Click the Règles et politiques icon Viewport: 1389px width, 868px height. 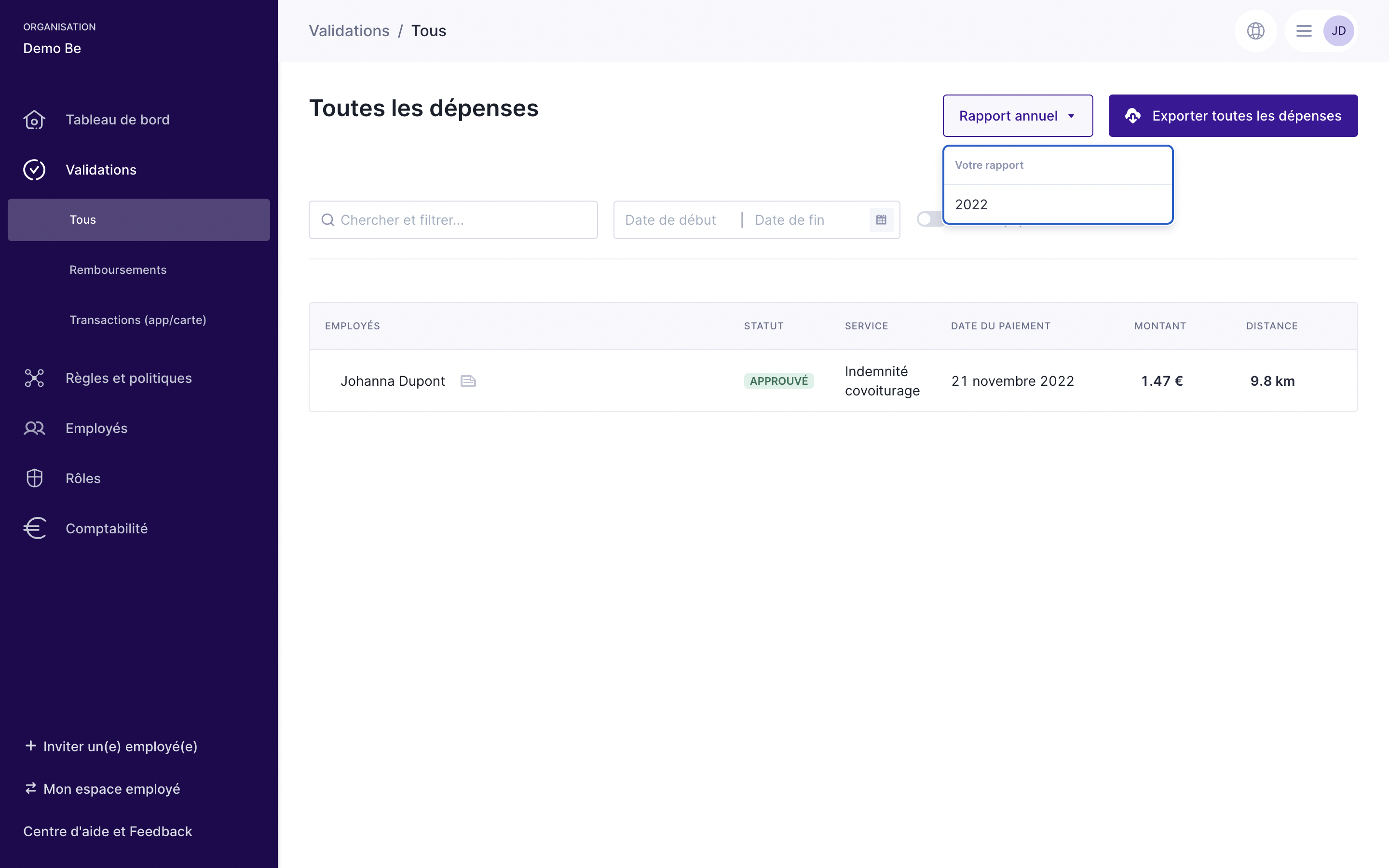click(x=34, y=379)
